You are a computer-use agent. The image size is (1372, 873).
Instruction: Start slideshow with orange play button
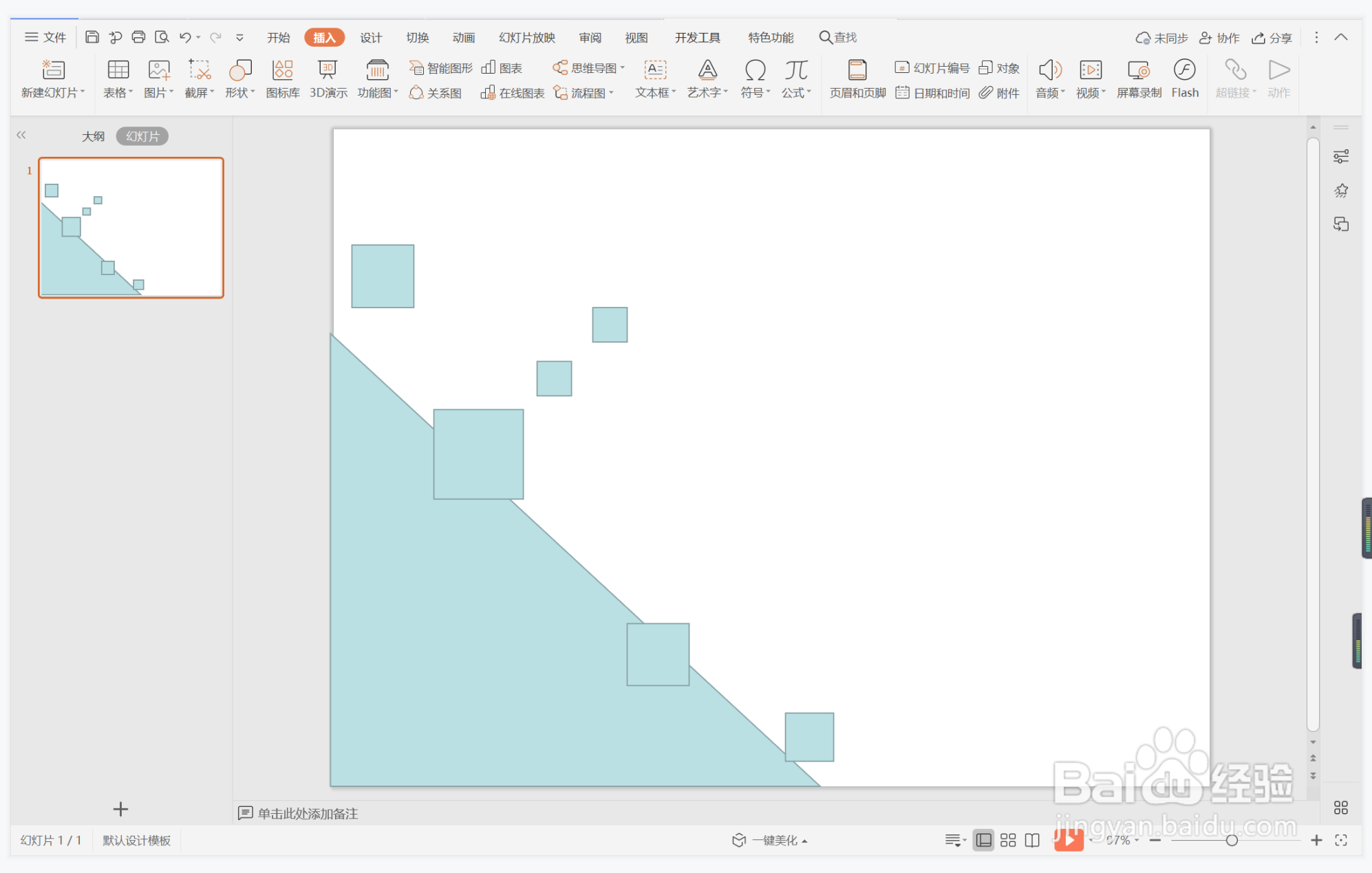point(1068,840)
